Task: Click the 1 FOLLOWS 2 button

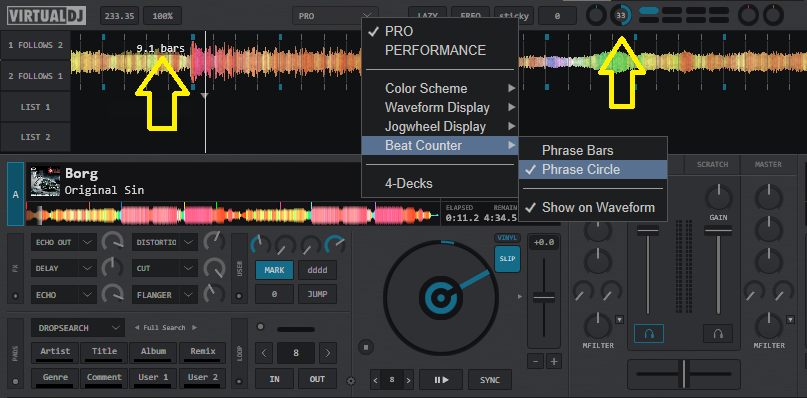Action: click(35, 45)
